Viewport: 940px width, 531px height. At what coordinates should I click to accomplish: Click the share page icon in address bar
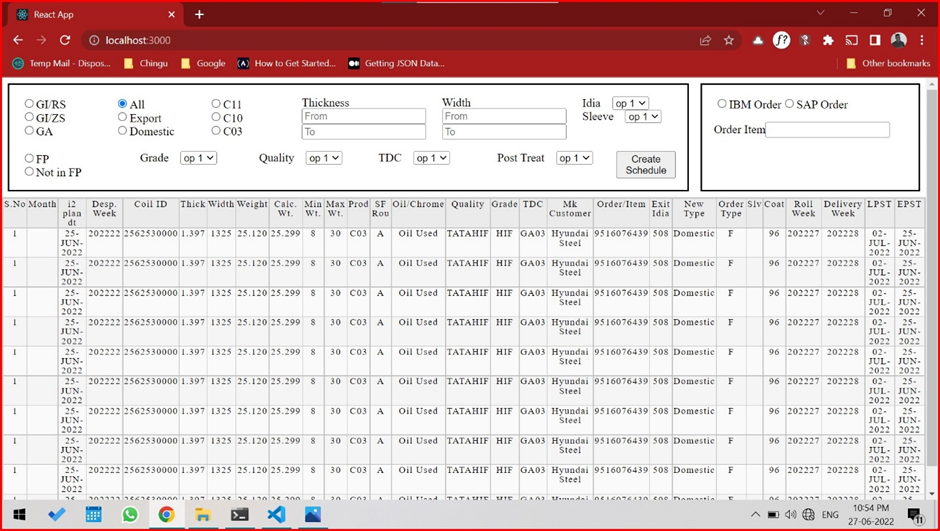coord(705,40)
